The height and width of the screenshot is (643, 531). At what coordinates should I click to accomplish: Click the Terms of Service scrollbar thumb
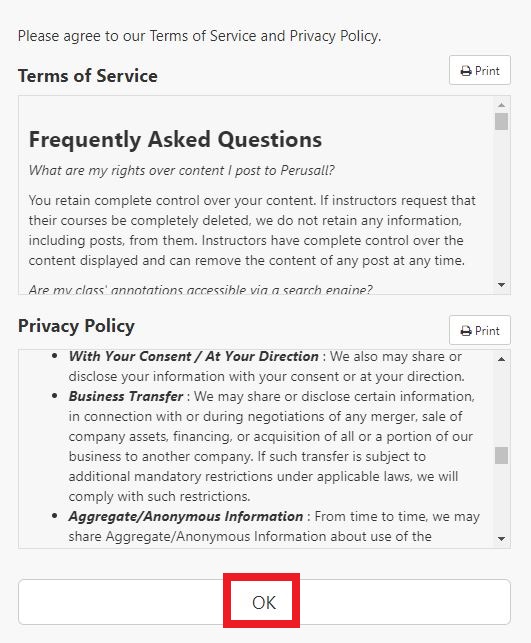[501, 121]
